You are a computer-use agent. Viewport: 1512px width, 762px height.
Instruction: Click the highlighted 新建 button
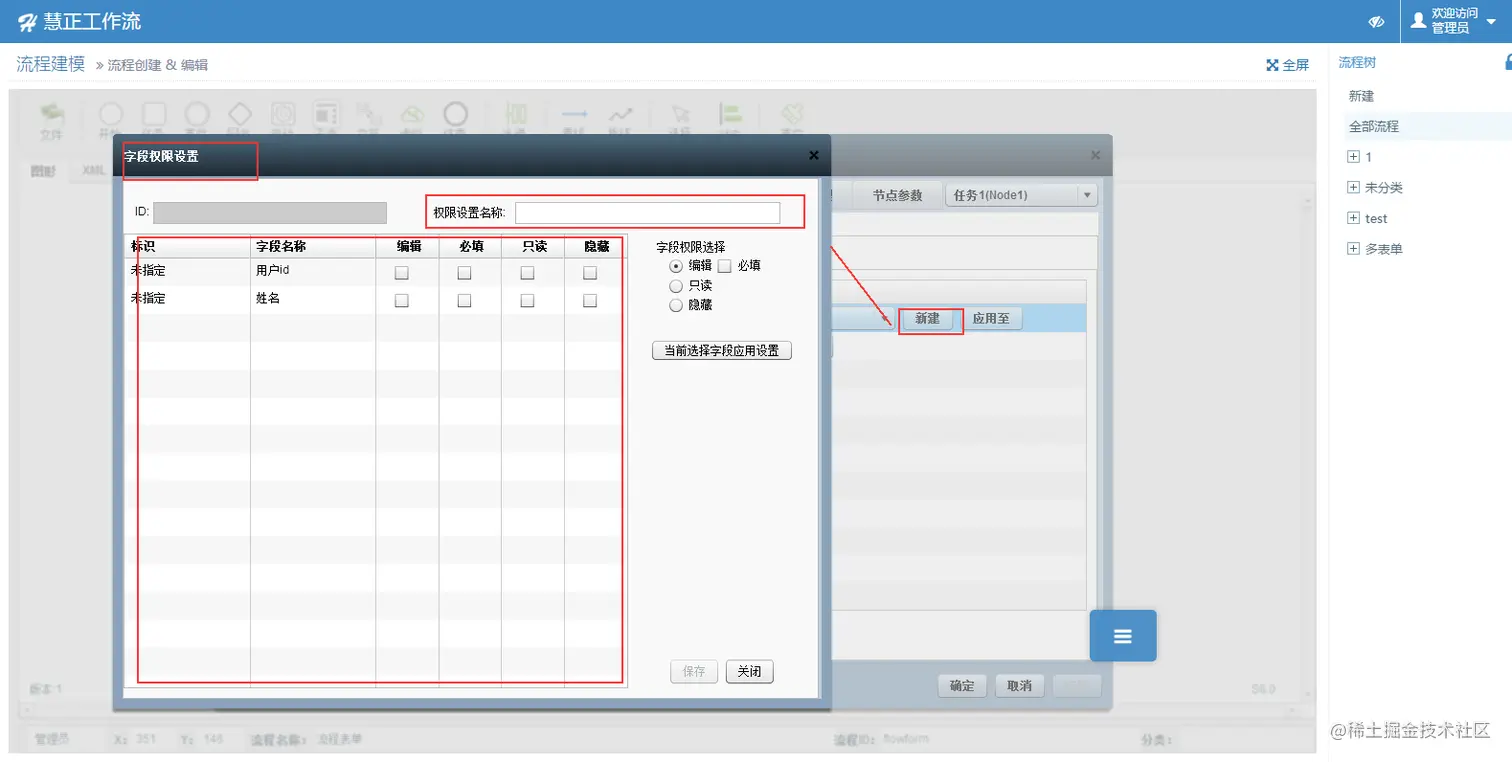click(x=929, y=318)
